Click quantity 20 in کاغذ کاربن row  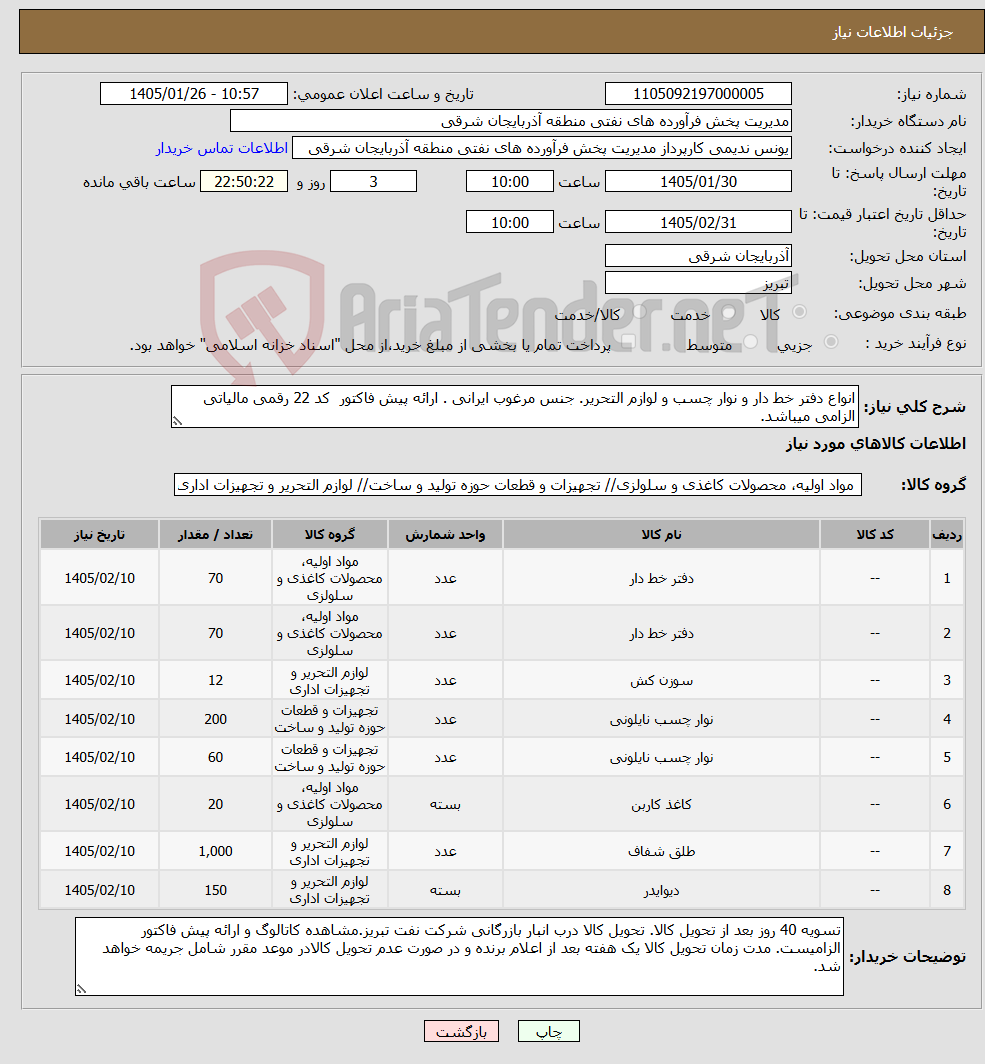coord(215,804)
